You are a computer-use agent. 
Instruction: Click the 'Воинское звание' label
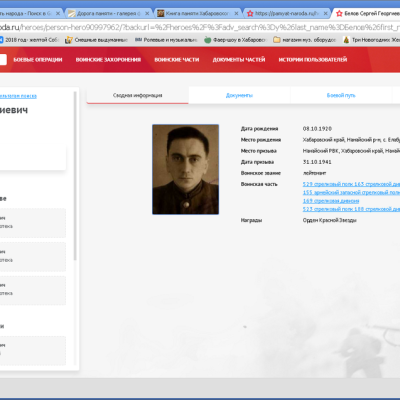[261, 173]
